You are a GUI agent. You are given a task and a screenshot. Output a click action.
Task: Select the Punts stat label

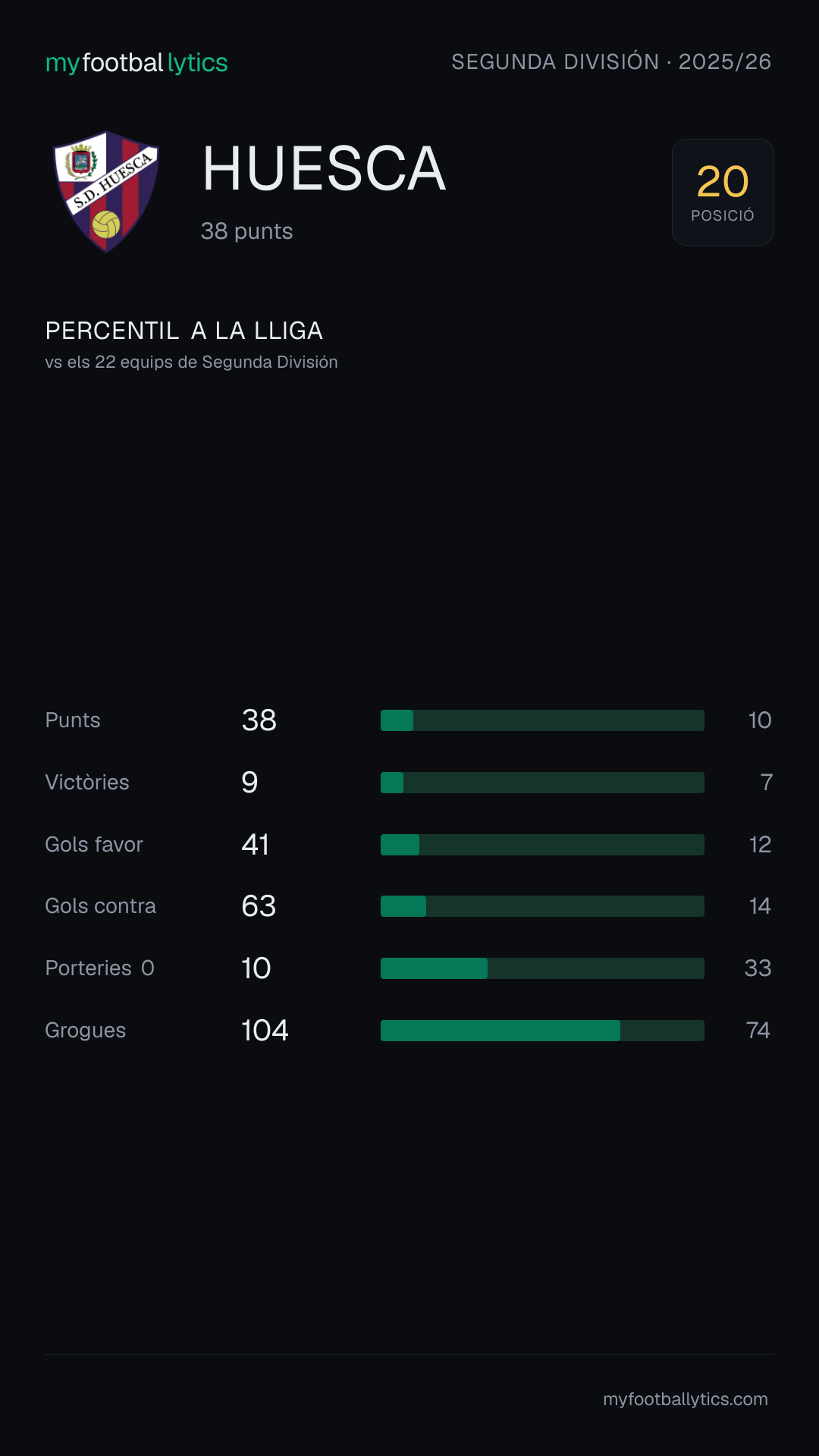tap(73, 720)
